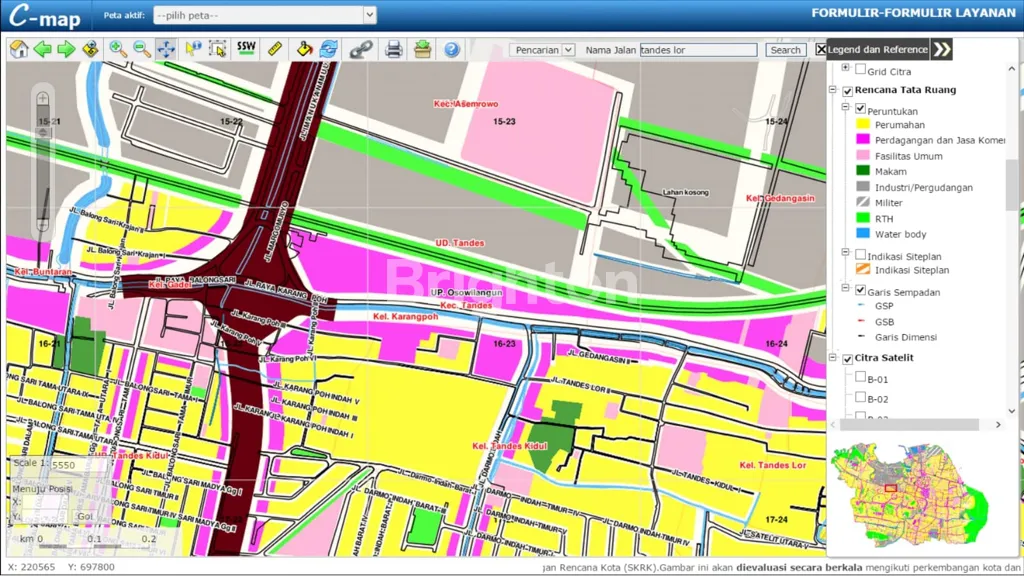Click the Legend dan Reference tab
Screen dimensions: 1024x576
(x=877, y=49)
